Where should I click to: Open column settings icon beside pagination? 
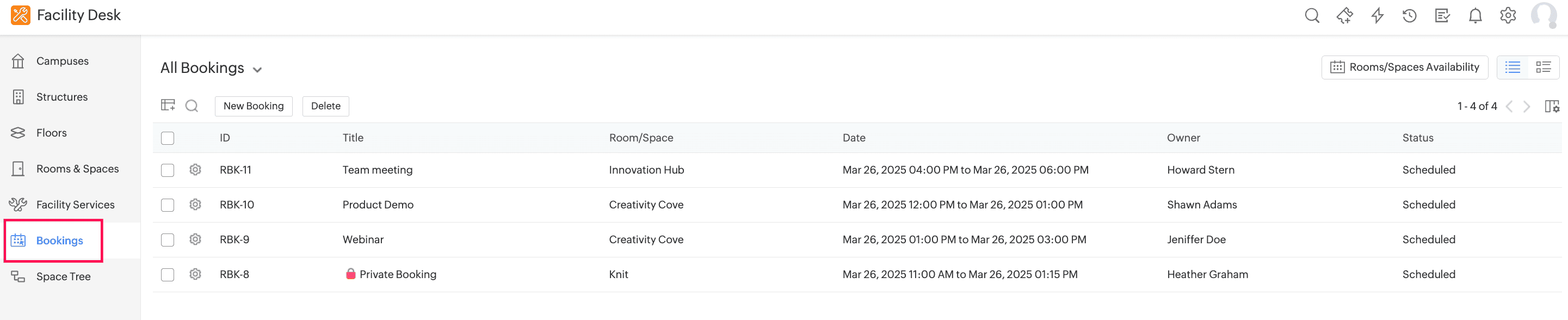coord(1552,107)
